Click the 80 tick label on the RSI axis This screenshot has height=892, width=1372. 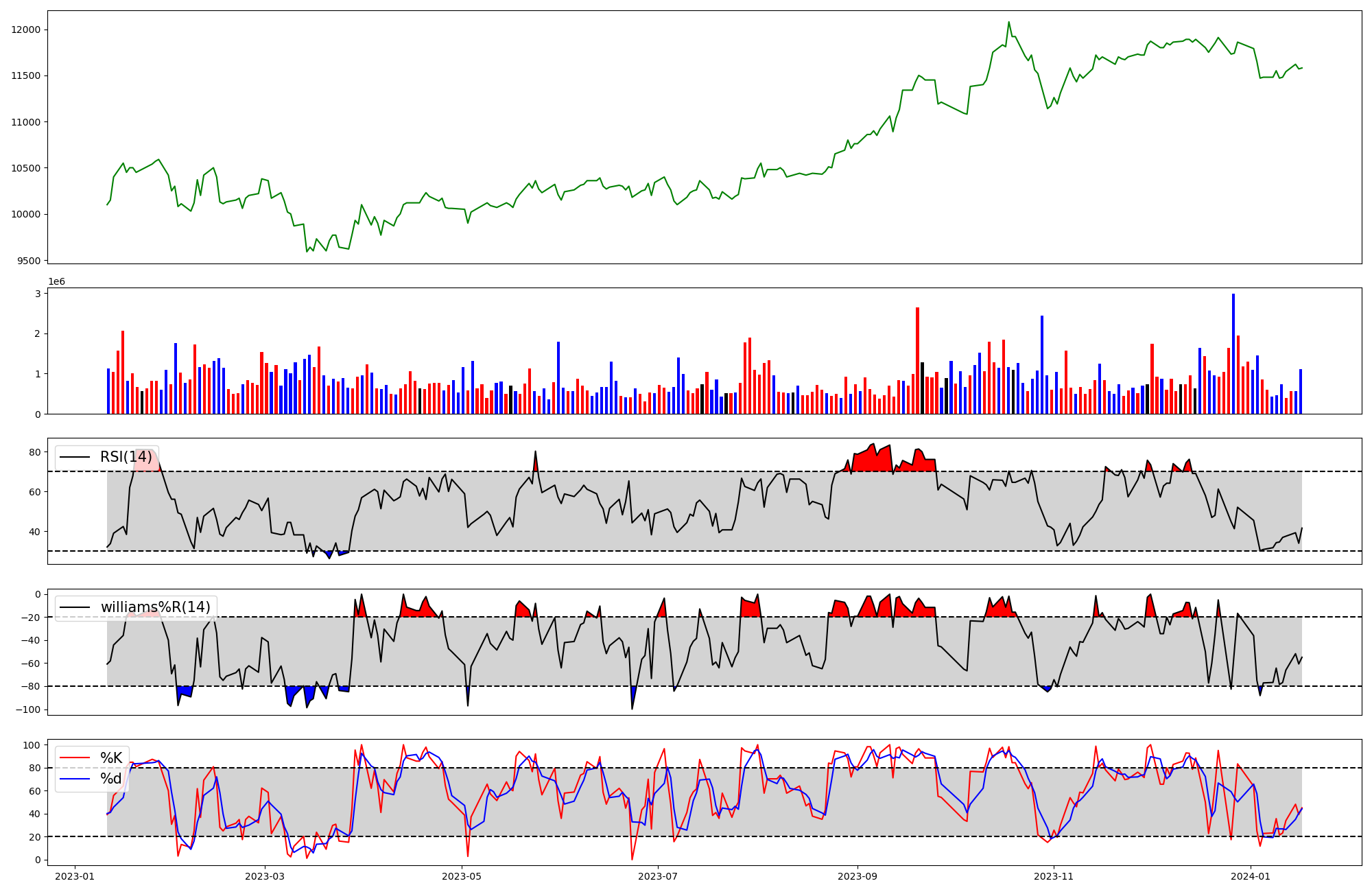point(34,452)
